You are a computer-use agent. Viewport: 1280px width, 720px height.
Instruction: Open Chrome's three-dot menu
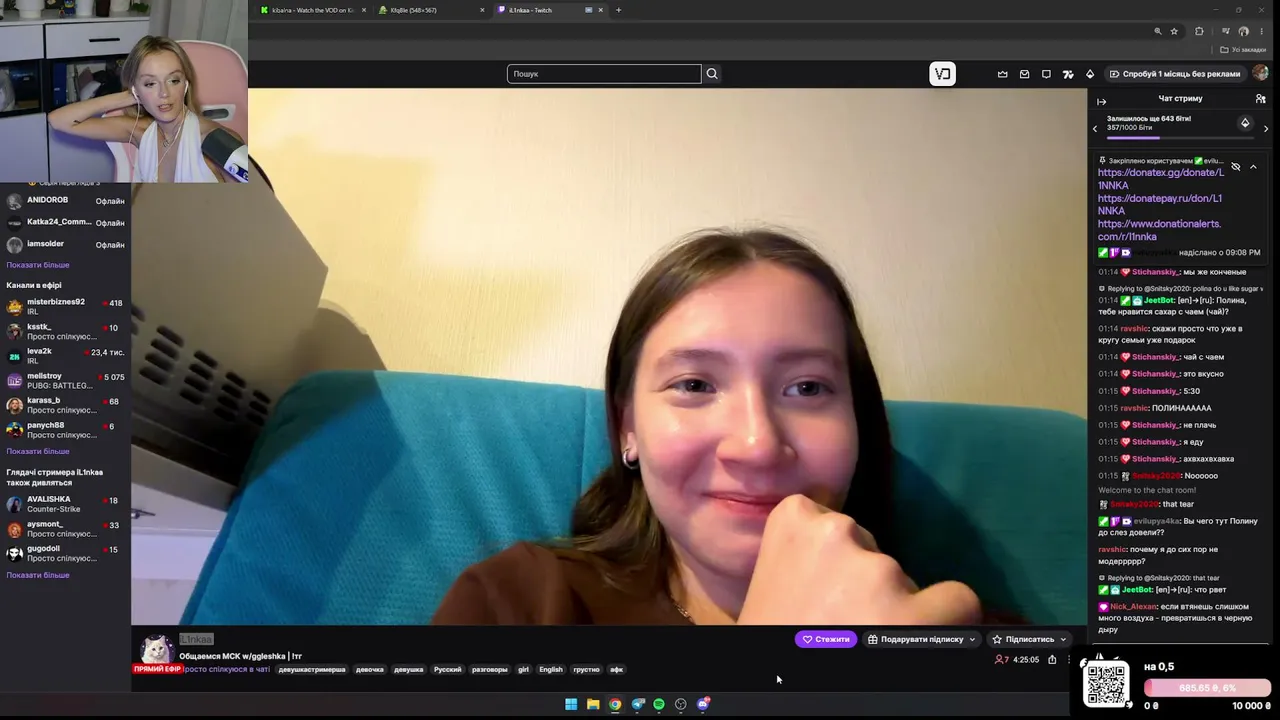tap(1262, 31)
